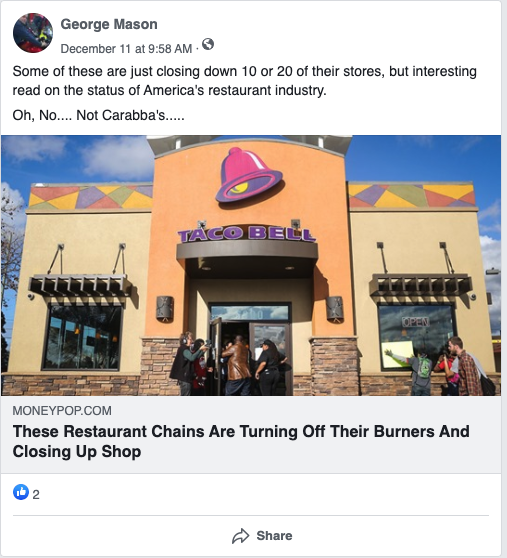Click the OPEN sign in window
The width and height of the screenshot is (507, 558).
coord(416,322)
